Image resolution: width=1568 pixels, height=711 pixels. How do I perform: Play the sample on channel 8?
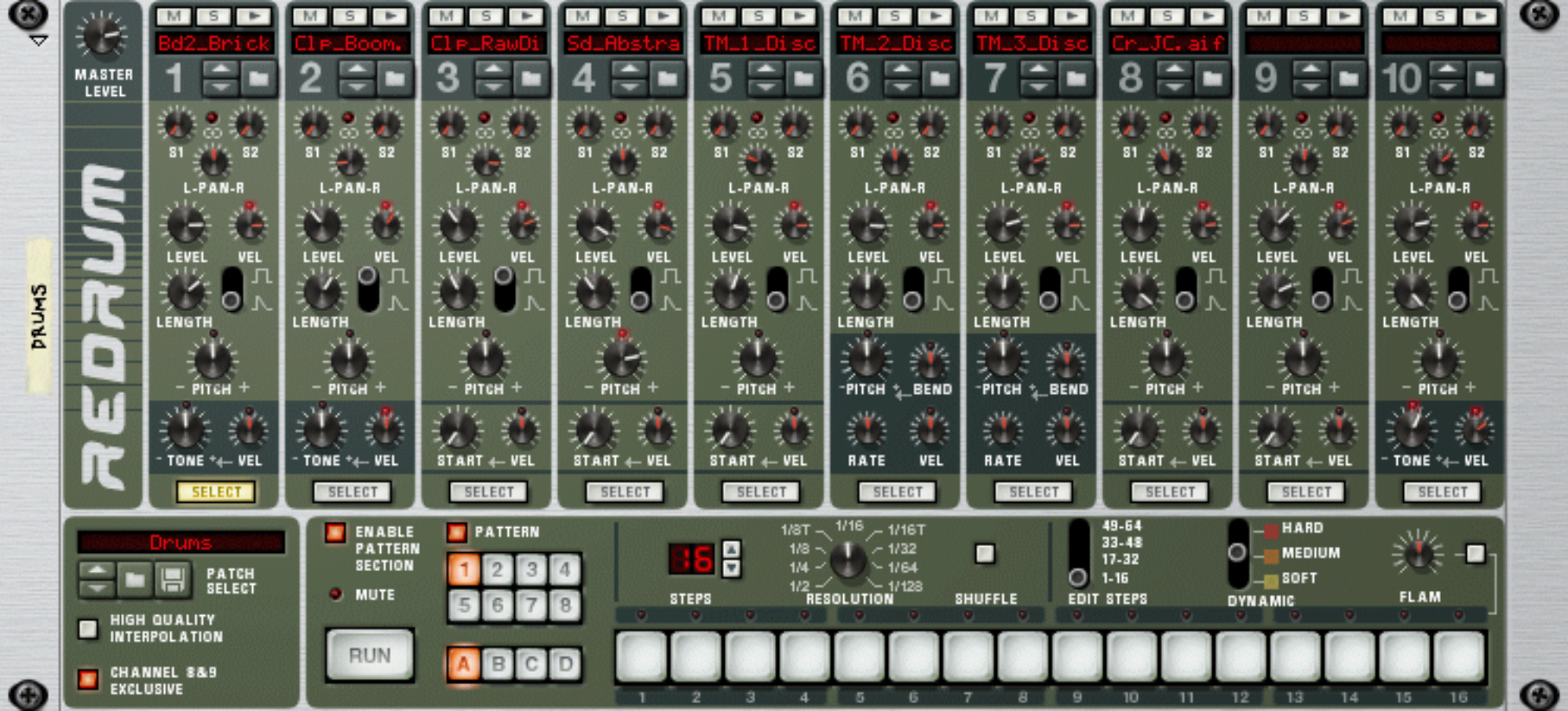[x=1208, y=16]
